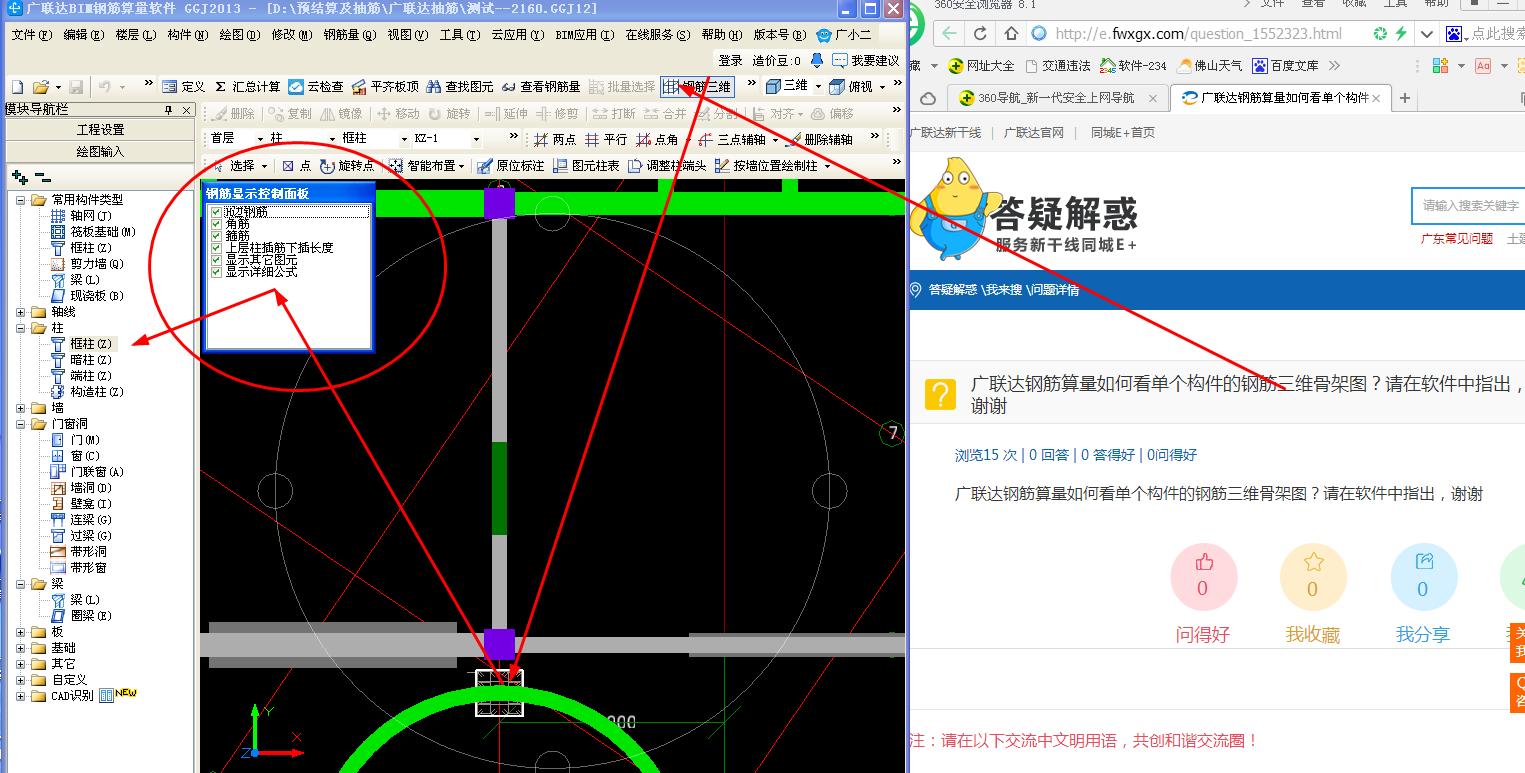1525x773 pixels.
Task: Click 旋转点 rotate point tool
Action: tap(347, 166)
